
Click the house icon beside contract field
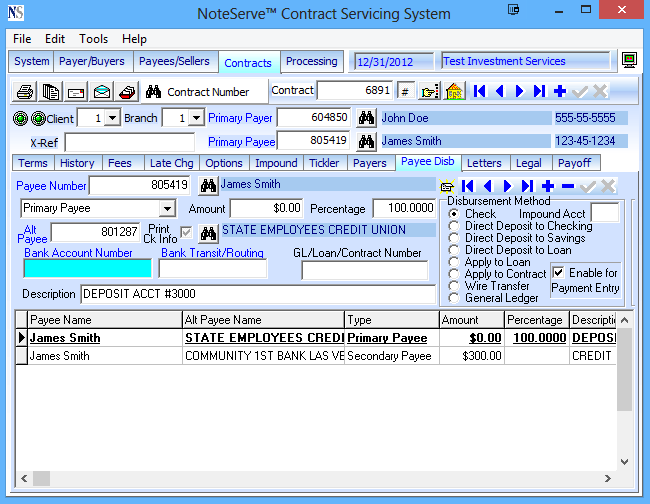click(453, 91)
